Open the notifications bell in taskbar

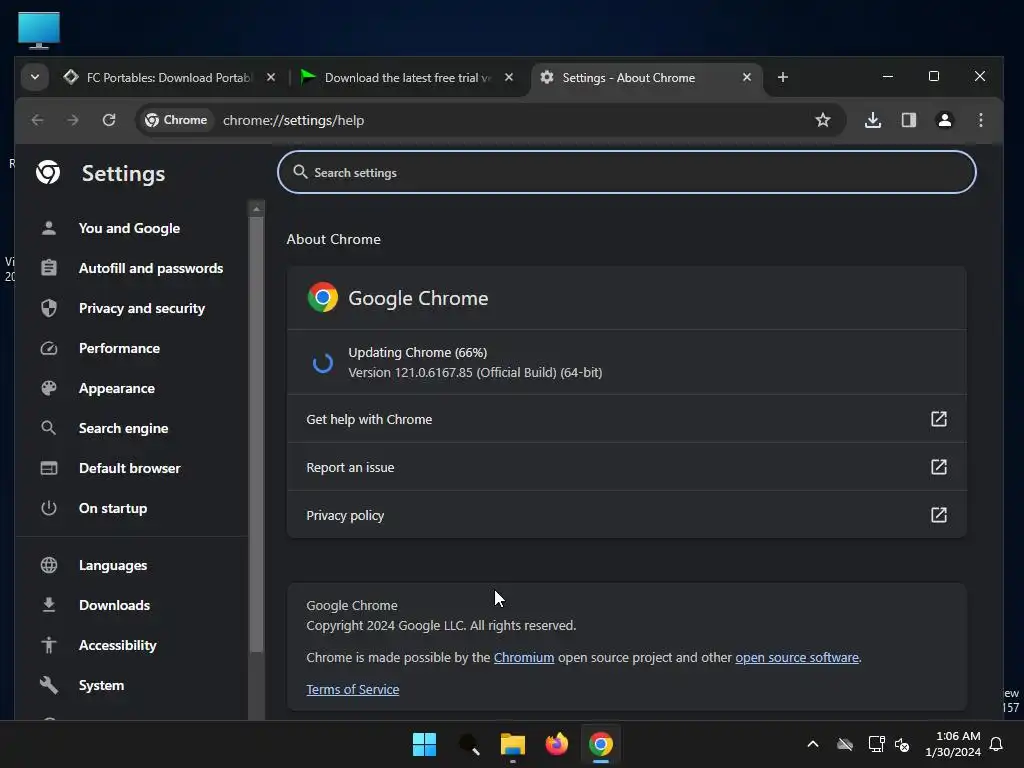pos(997,744)
